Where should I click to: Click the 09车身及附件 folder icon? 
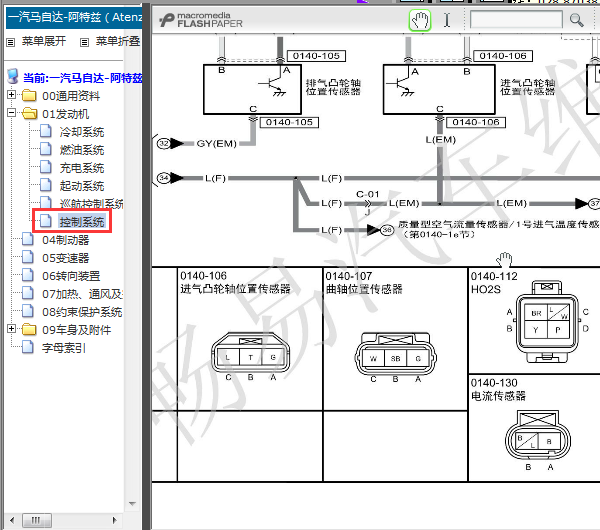(x=29, y=329)
